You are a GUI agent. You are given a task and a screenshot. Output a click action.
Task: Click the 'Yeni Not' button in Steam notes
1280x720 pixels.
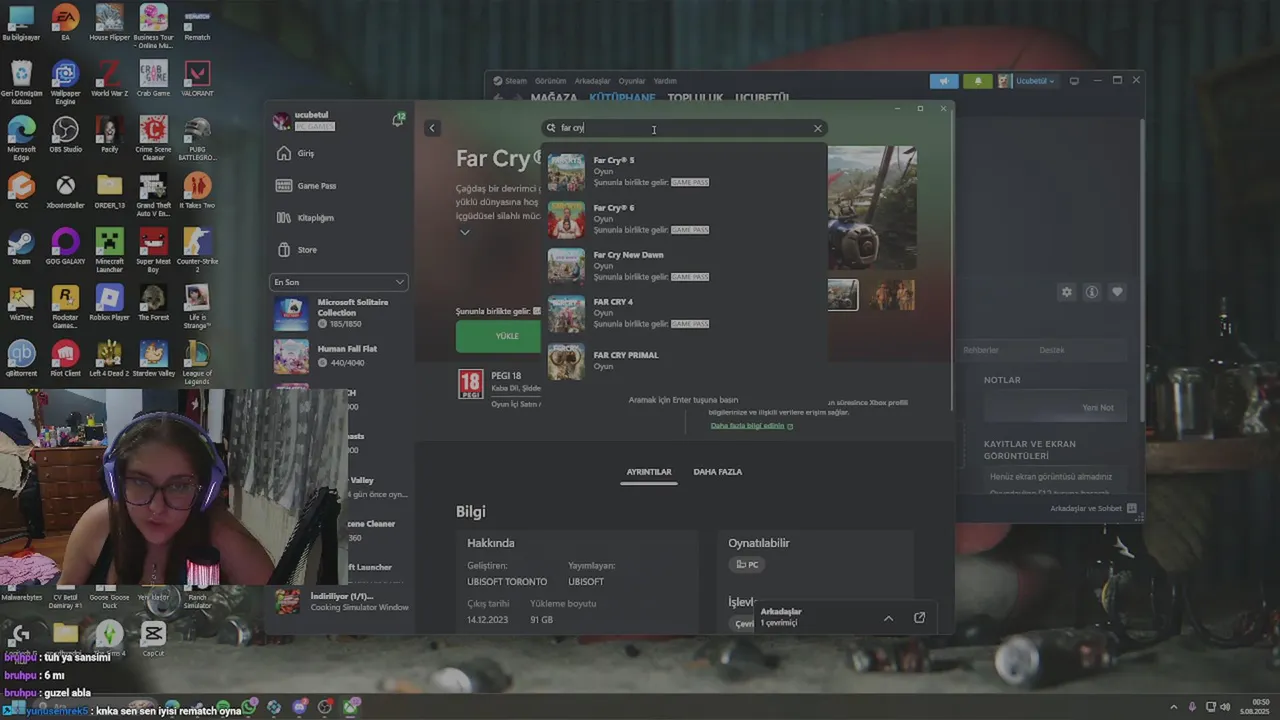(x=1097, y=407)
